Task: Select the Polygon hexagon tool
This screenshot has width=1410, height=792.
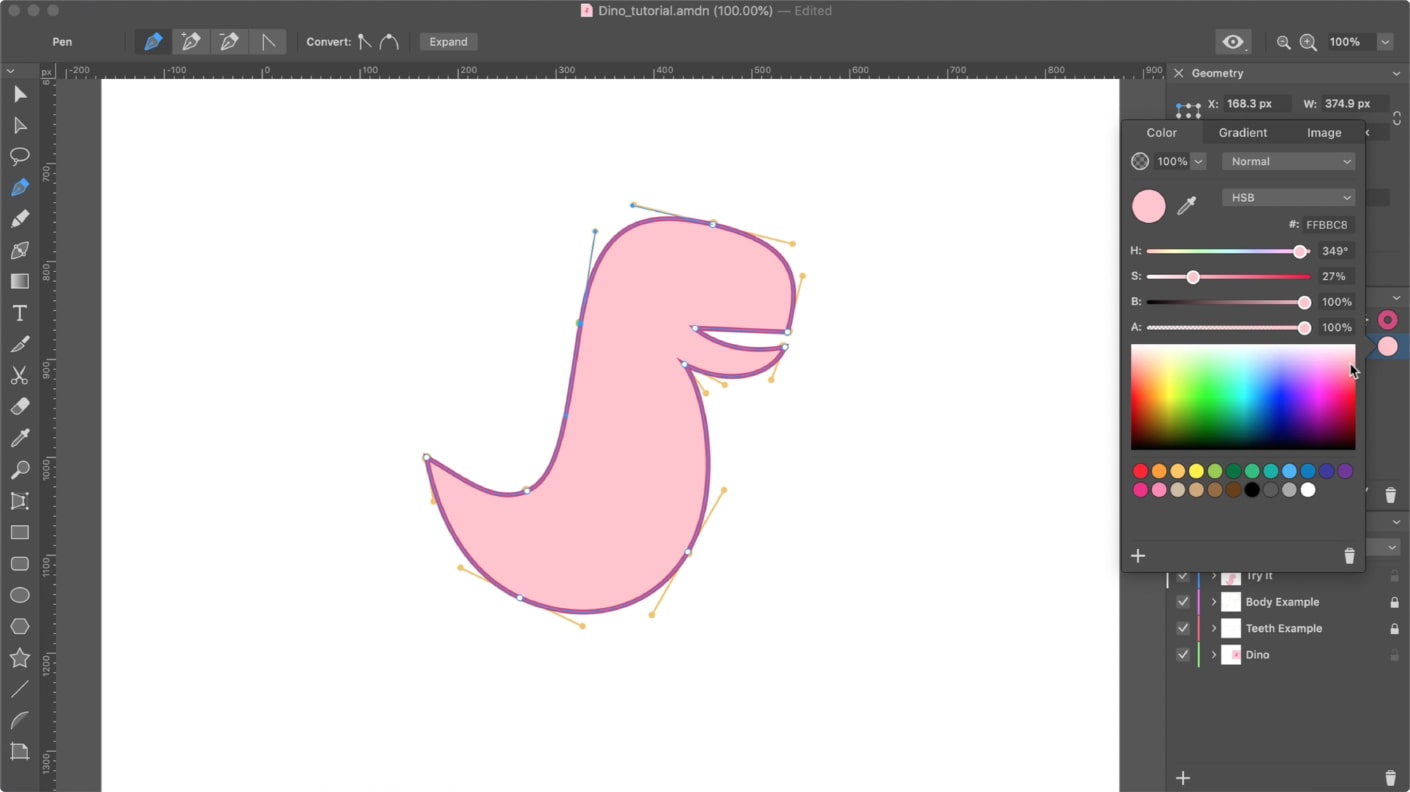Action: [x=19, y=626]
